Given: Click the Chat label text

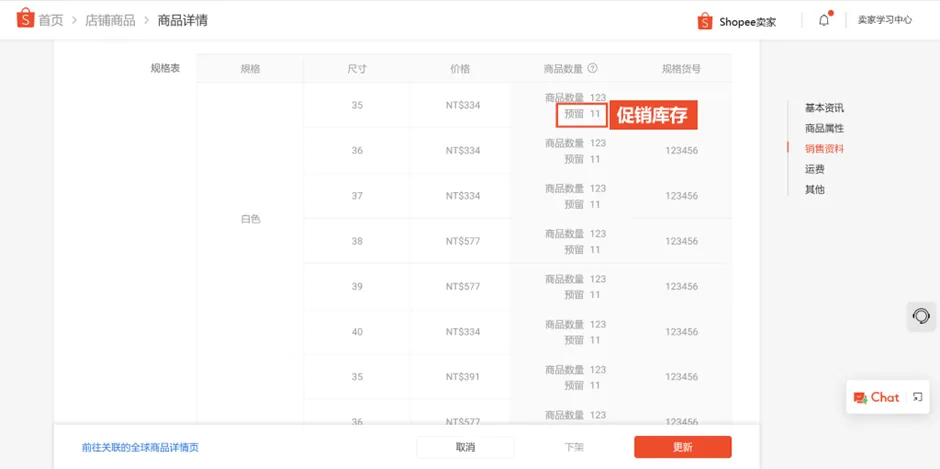Looking at the screenshot, I should pos(885,397).
